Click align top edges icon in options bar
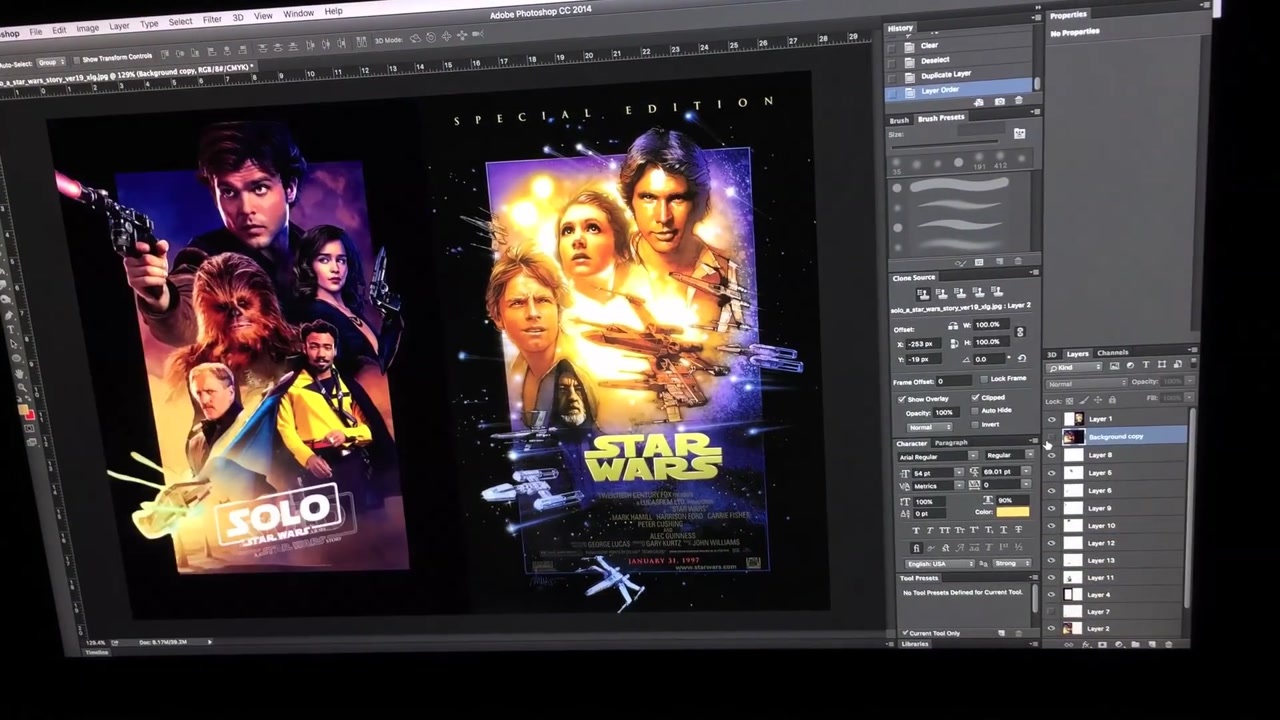 pos(165,54)
